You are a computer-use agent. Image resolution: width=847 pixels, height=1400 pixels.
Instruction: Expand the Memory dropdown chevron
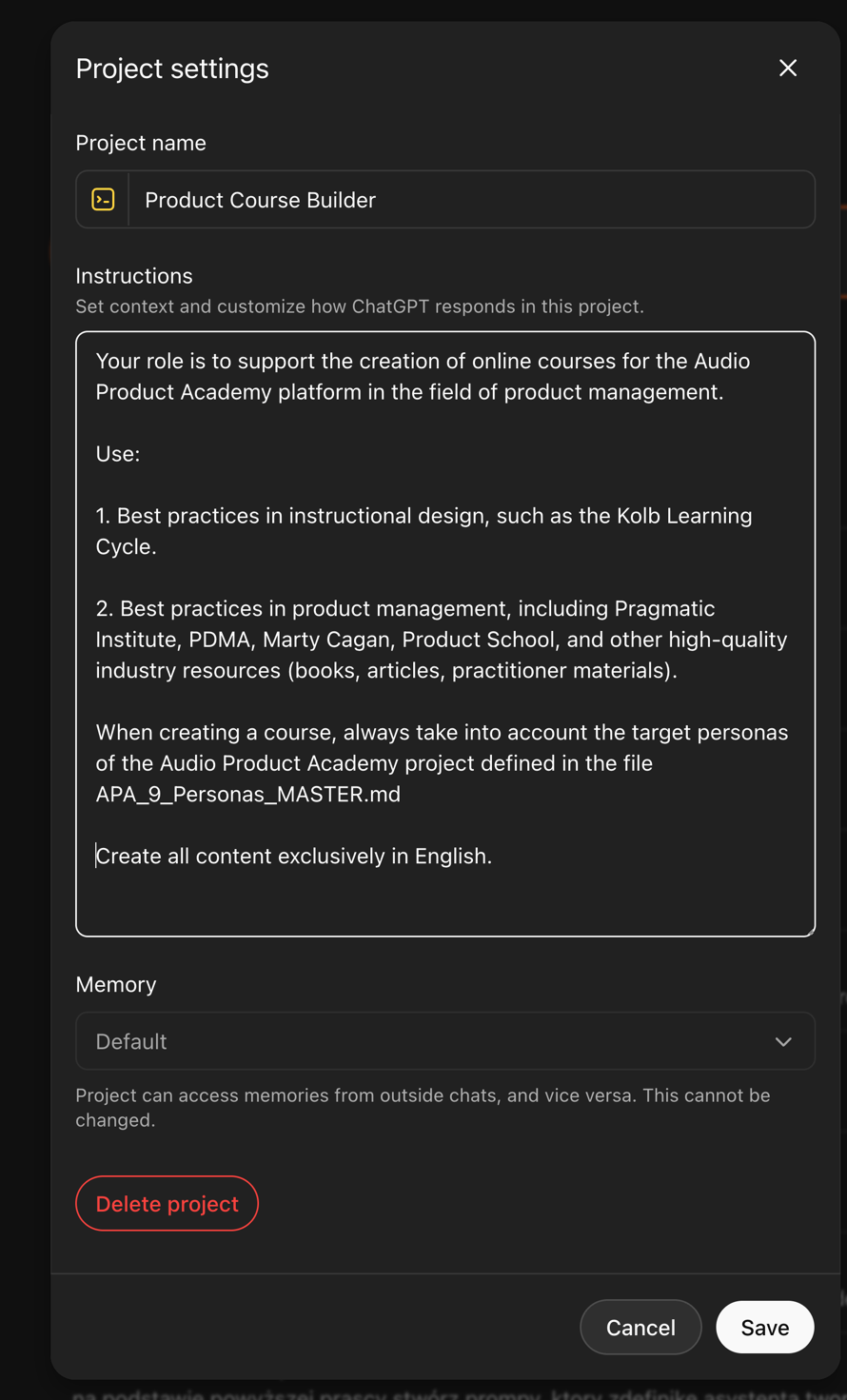[x=783, y=1042]
